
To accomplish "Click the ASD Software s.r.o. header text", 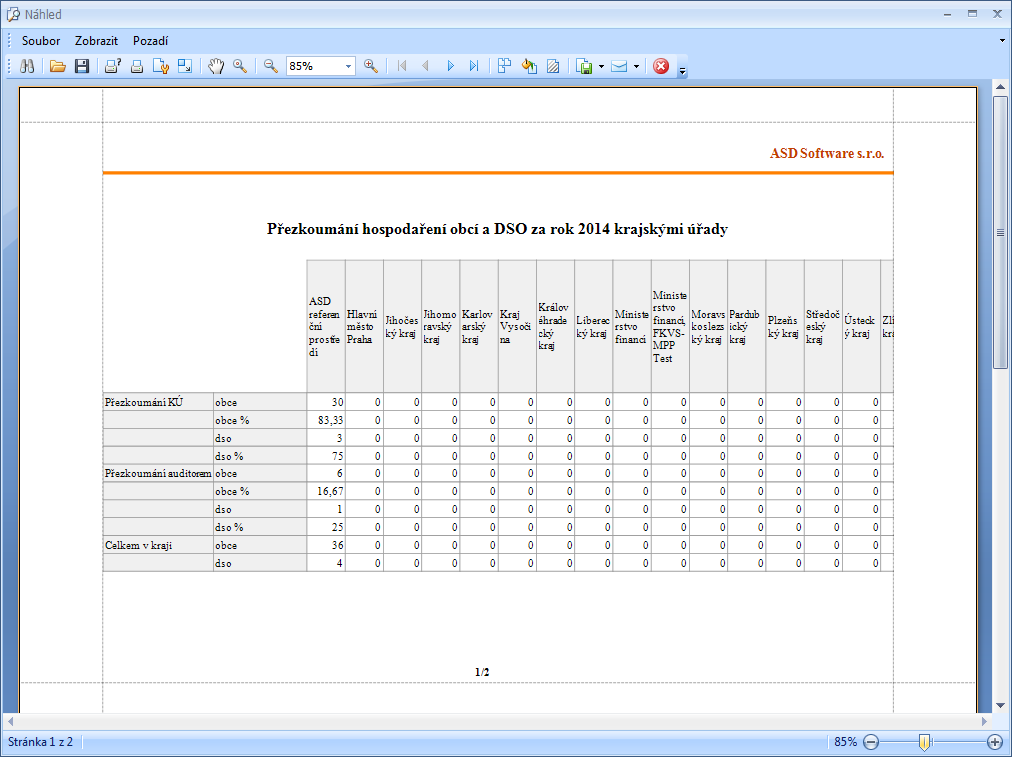I will pos(827,154).
